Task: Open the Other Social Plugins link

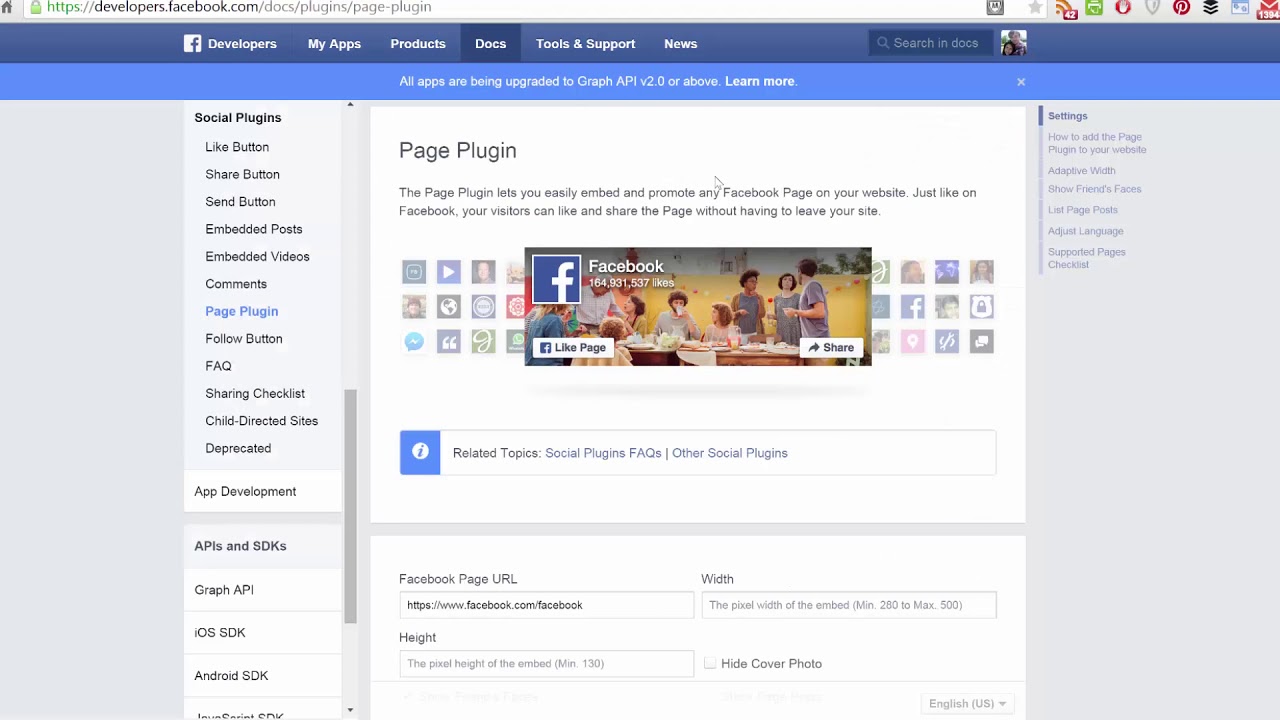Action: pos(730,453)
